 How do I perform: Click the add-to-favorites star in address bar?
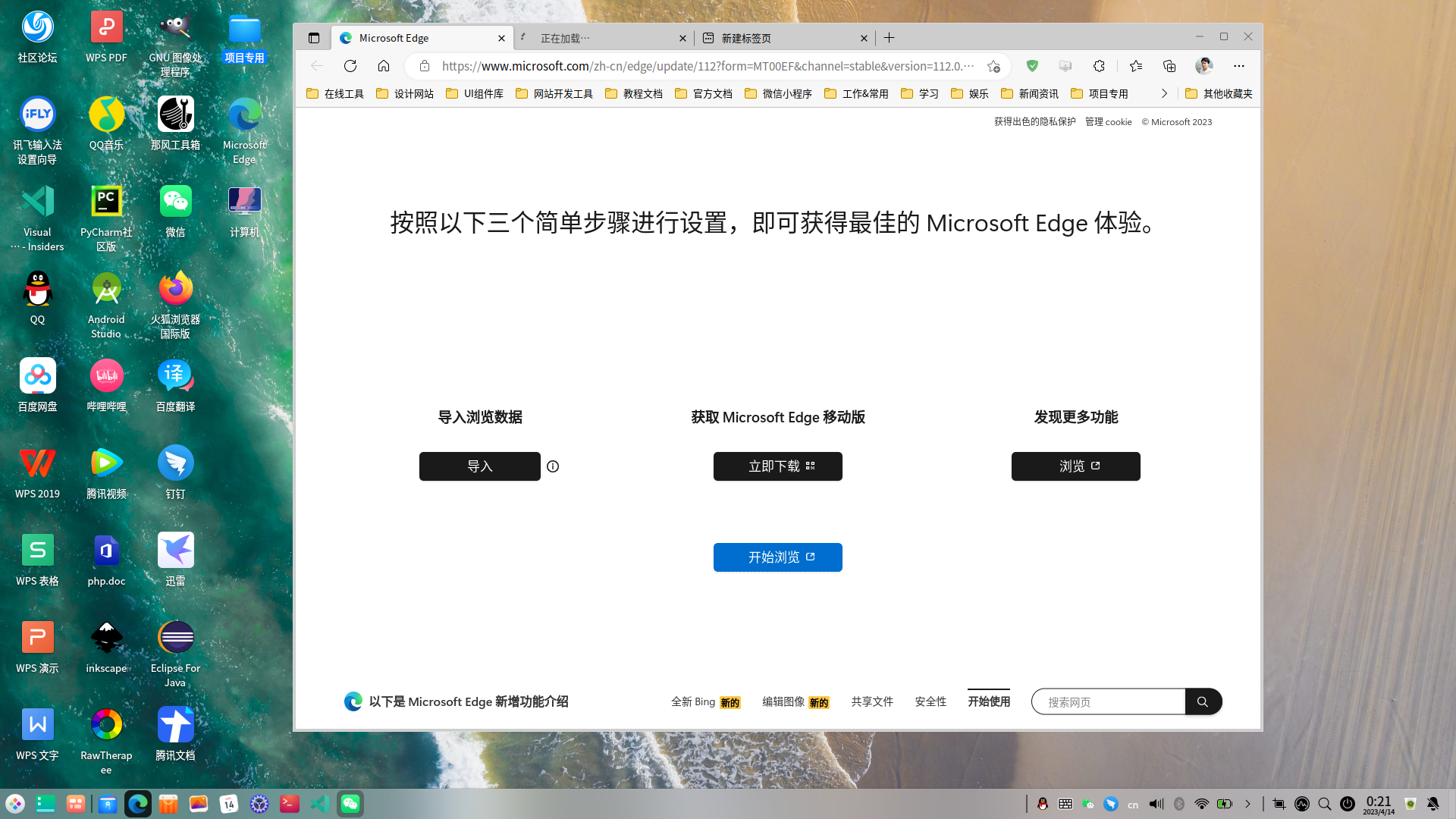click(x=993, y=66)
